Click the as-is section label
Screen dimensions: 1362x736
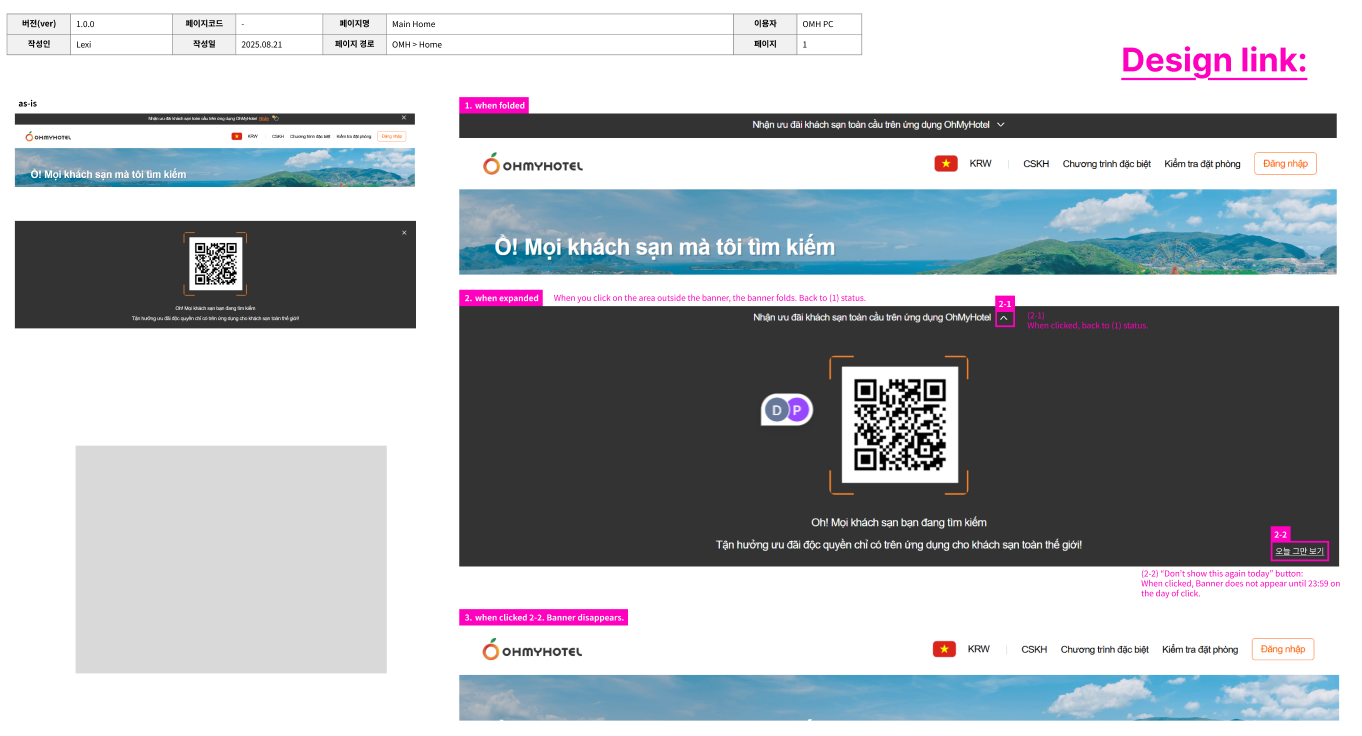pyautogui.click(x=27, y=103)
